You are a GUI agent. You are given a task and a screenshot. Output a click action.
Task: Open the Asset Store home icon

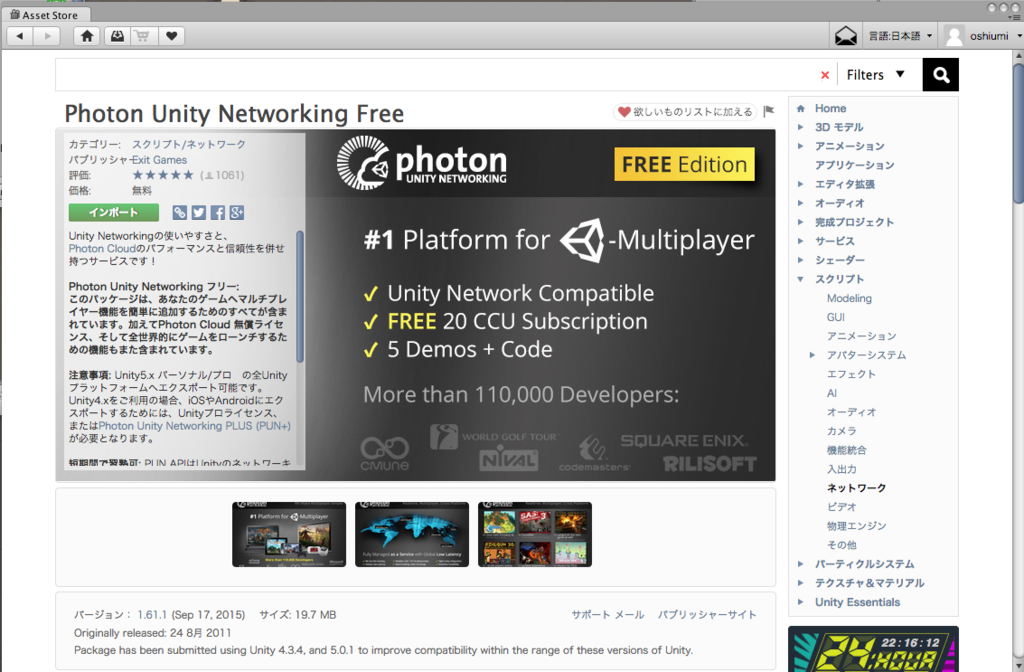[x=87, y=36]
